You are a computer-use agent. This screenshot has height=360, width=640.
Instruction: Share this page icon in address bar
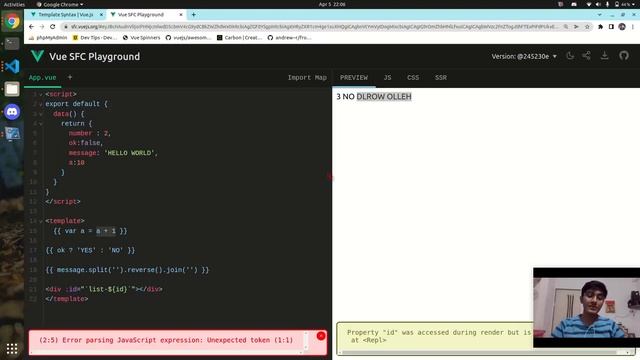(x=576, y=27)
